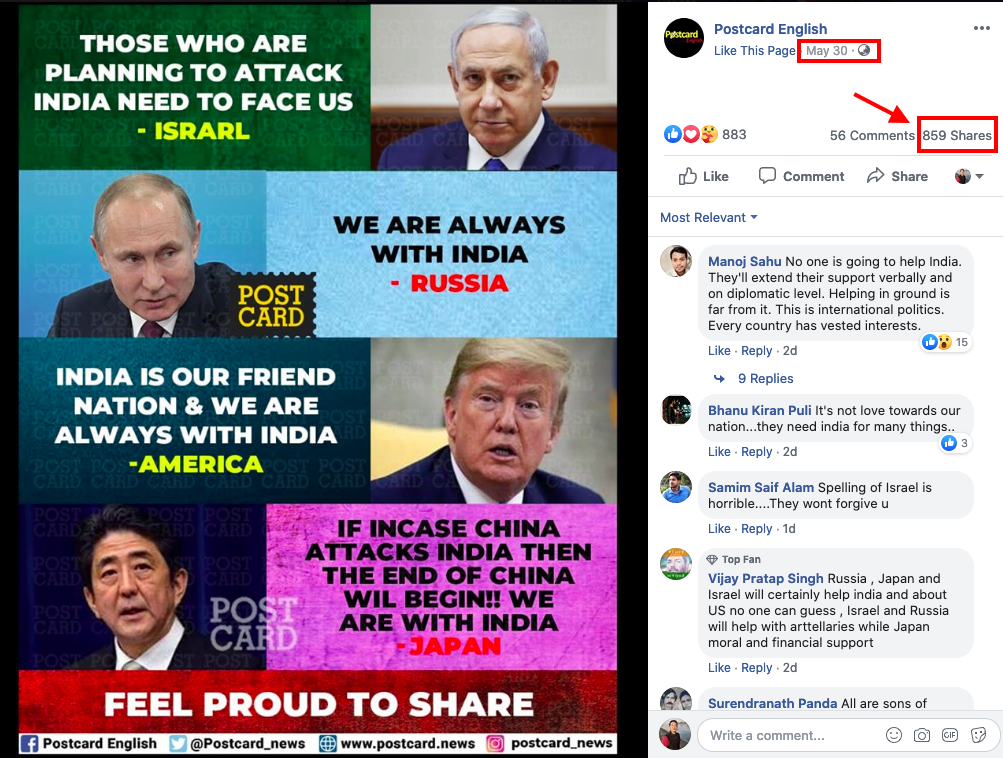Reply to Manoj Sahu's comment

point(756,351)
